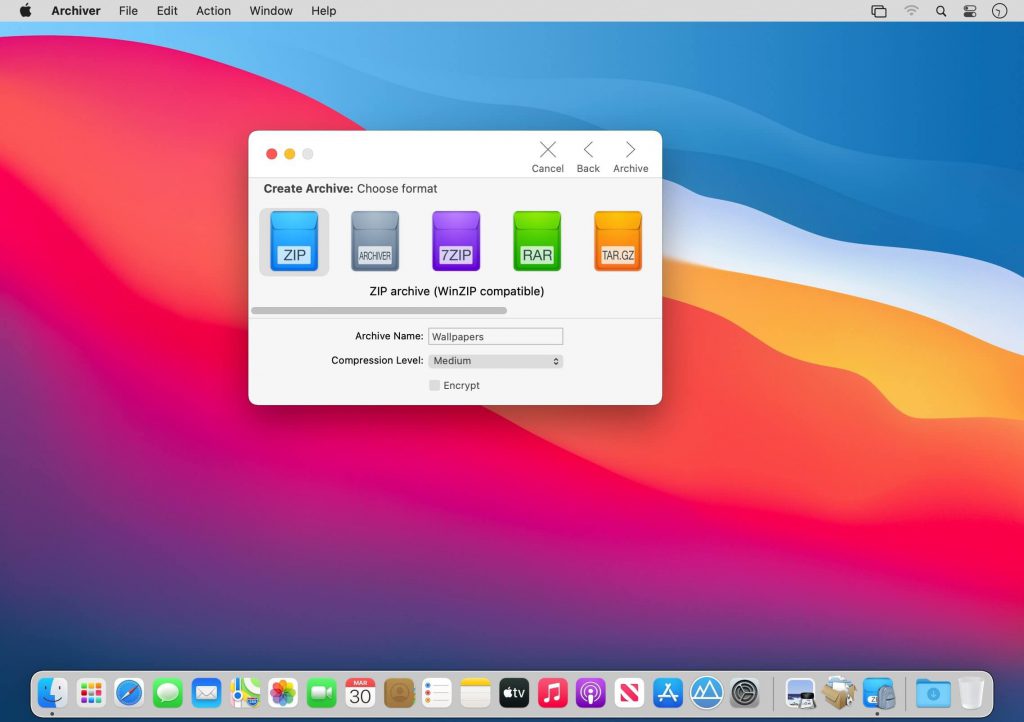Click the Archive button to create archive

(630, 156)
